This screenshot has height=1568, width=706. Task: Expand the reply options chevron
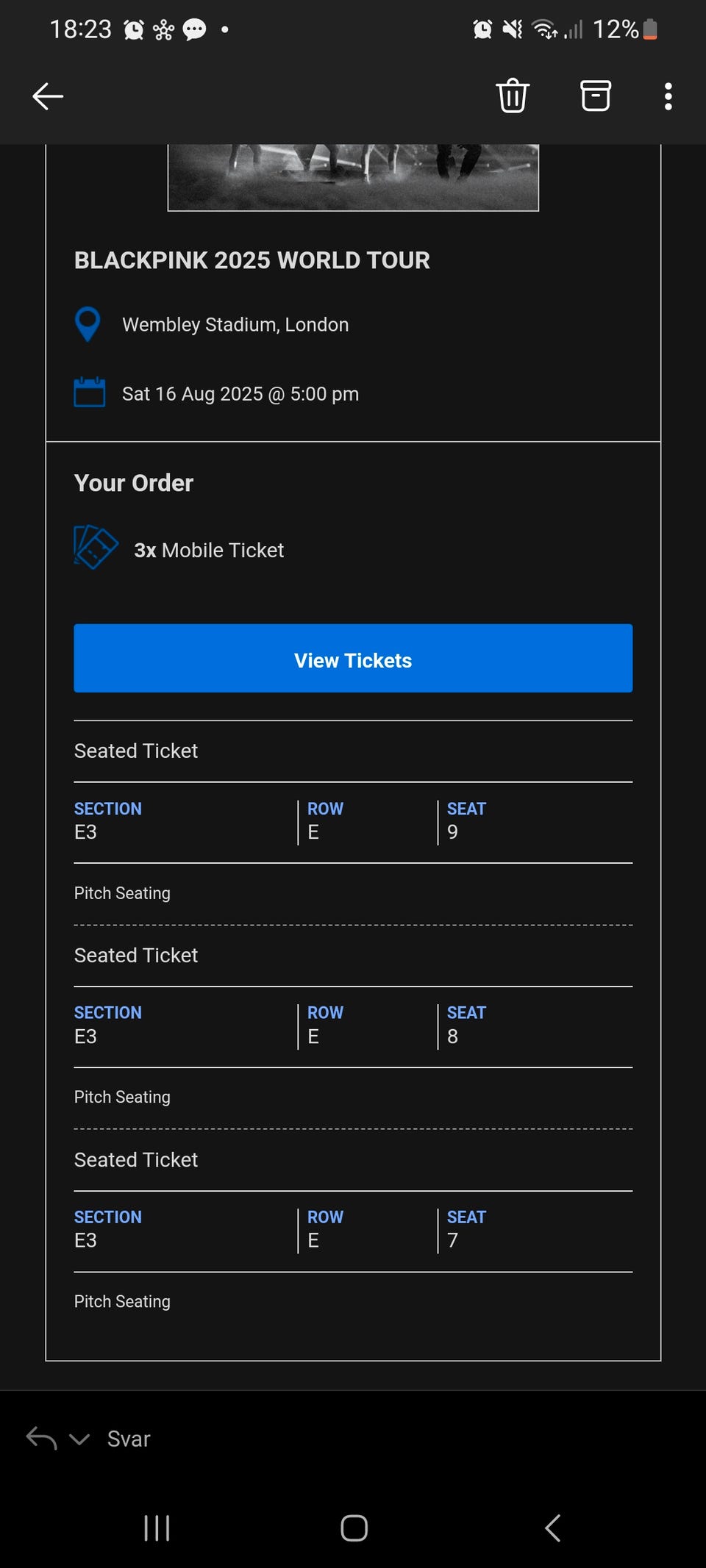pos(79,1439)
